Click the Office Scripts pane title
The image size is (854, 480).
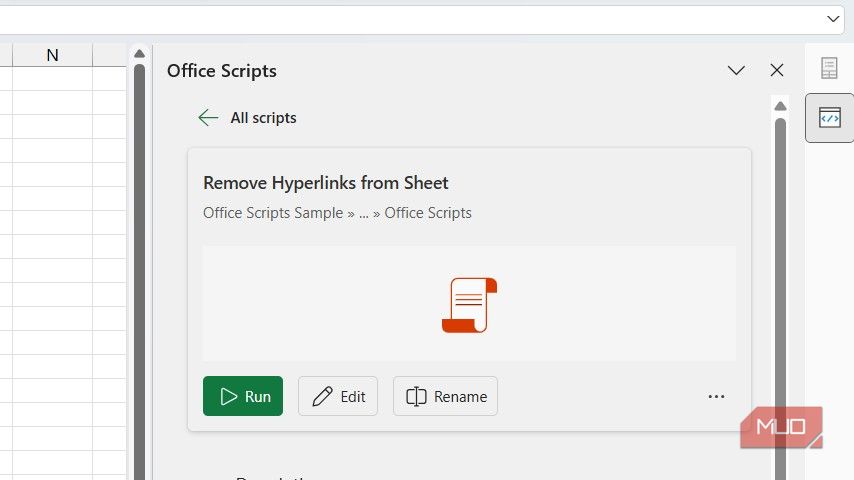pyautogui.click(x=222, y=71)
